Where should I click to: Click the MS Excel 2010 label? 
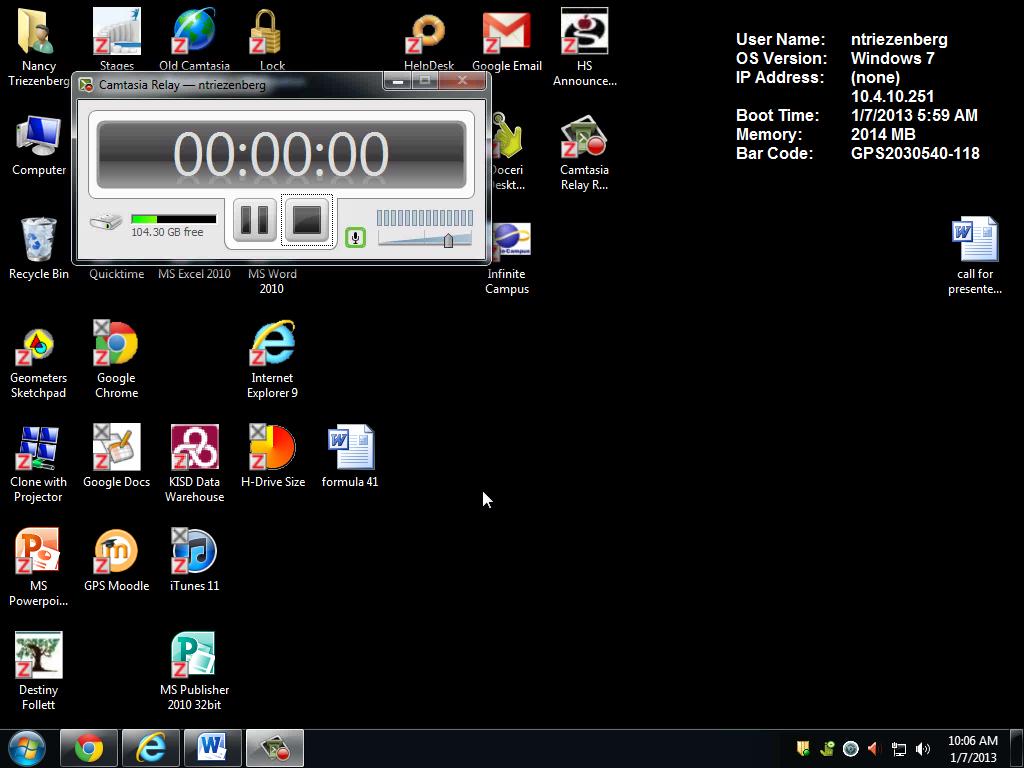[x=195, y=274]
